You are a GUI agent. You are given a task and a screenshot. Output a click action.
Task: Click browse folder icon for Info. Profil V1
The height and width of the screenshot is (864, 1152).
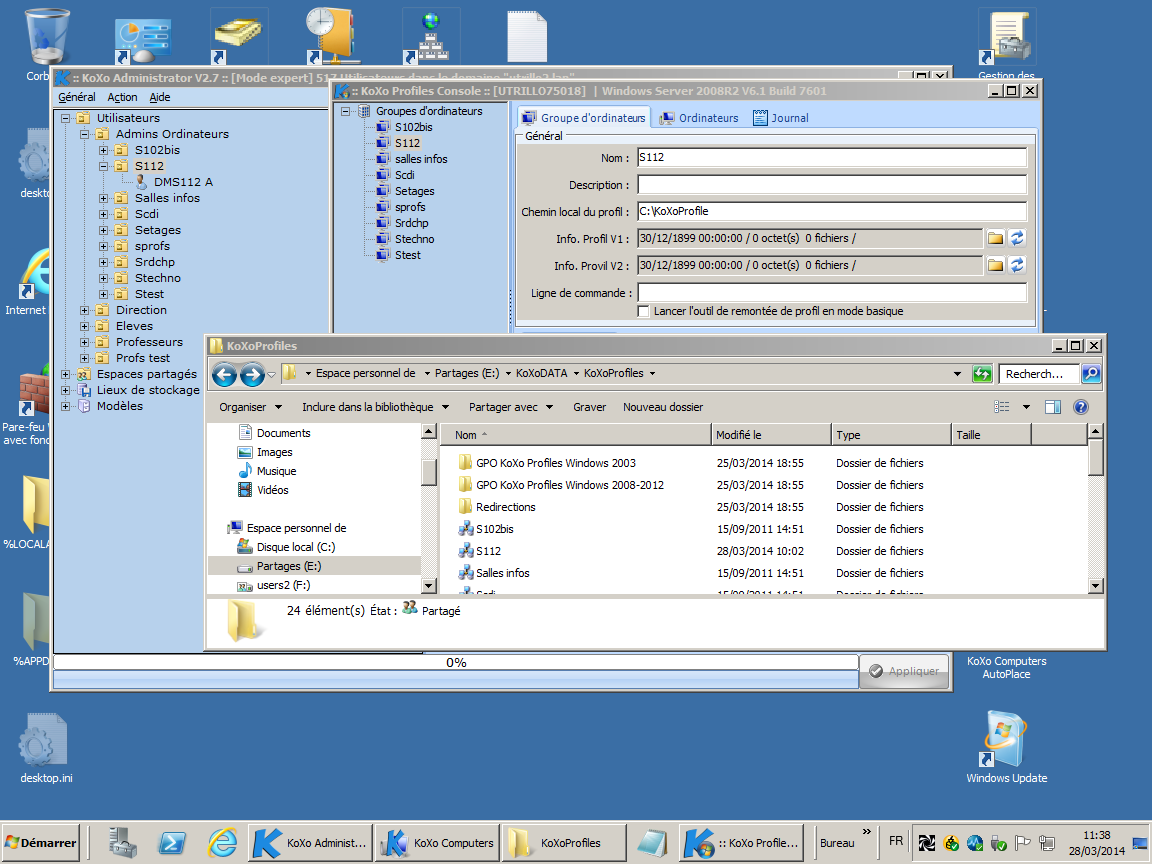coord(995,239)
